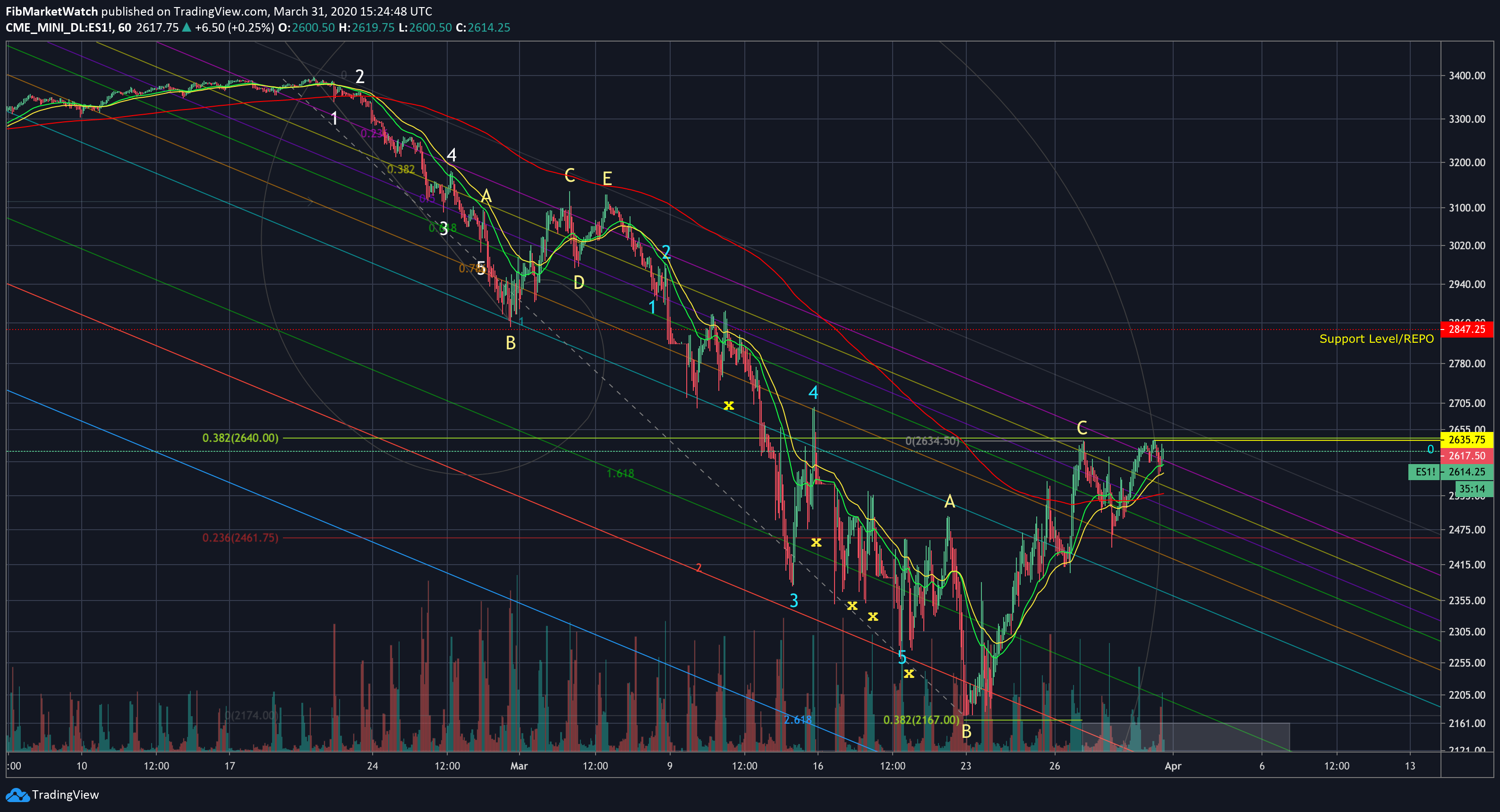Click the 2705.00 price axis label

[x=1467, y=403]
